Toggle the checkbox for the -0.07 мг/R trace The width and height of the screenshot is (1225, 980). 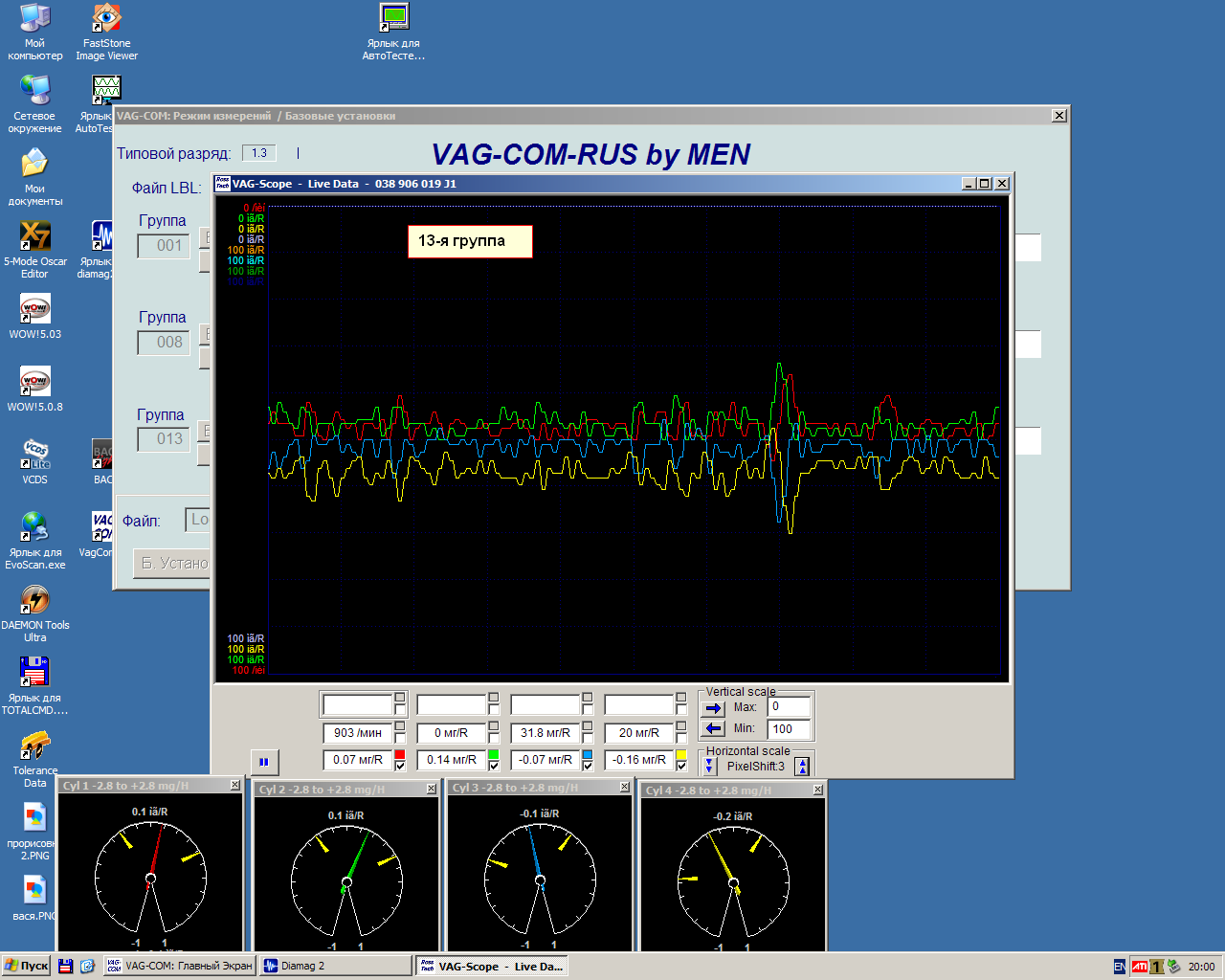pyautogui.click(x=588, y=767)
